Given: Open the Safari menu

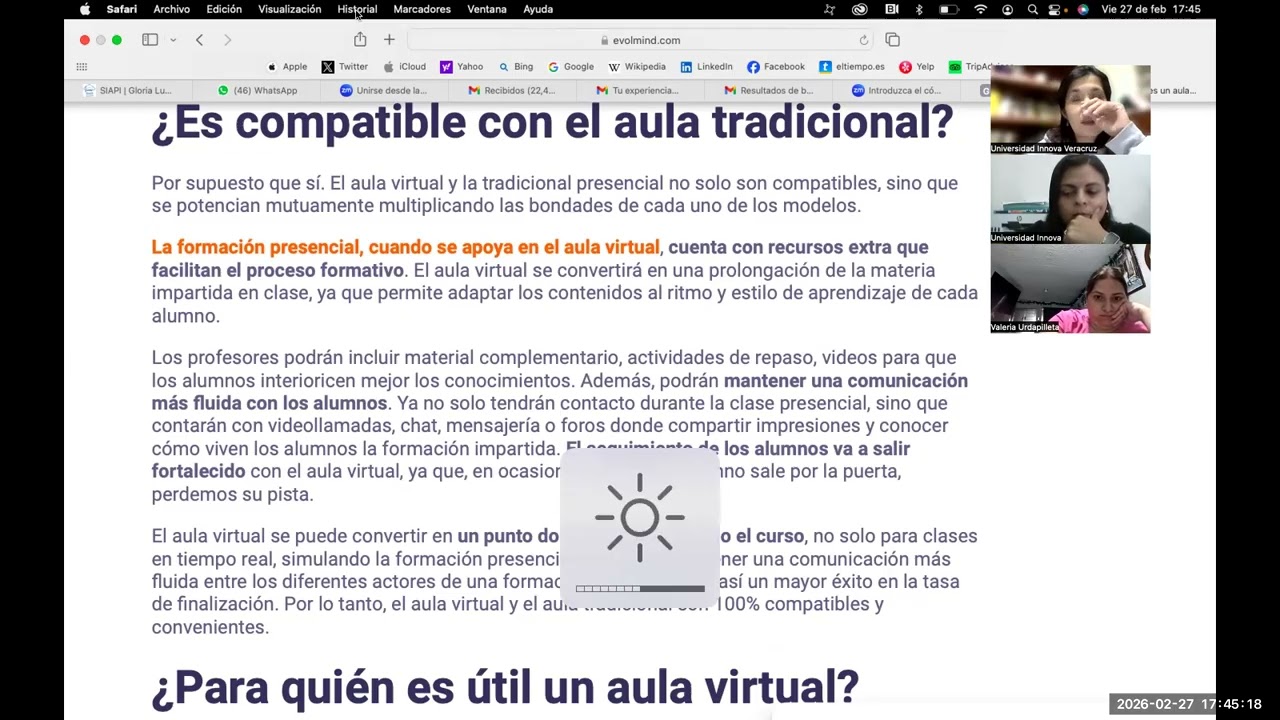Looking at the screenshot, I should [122, 9].
